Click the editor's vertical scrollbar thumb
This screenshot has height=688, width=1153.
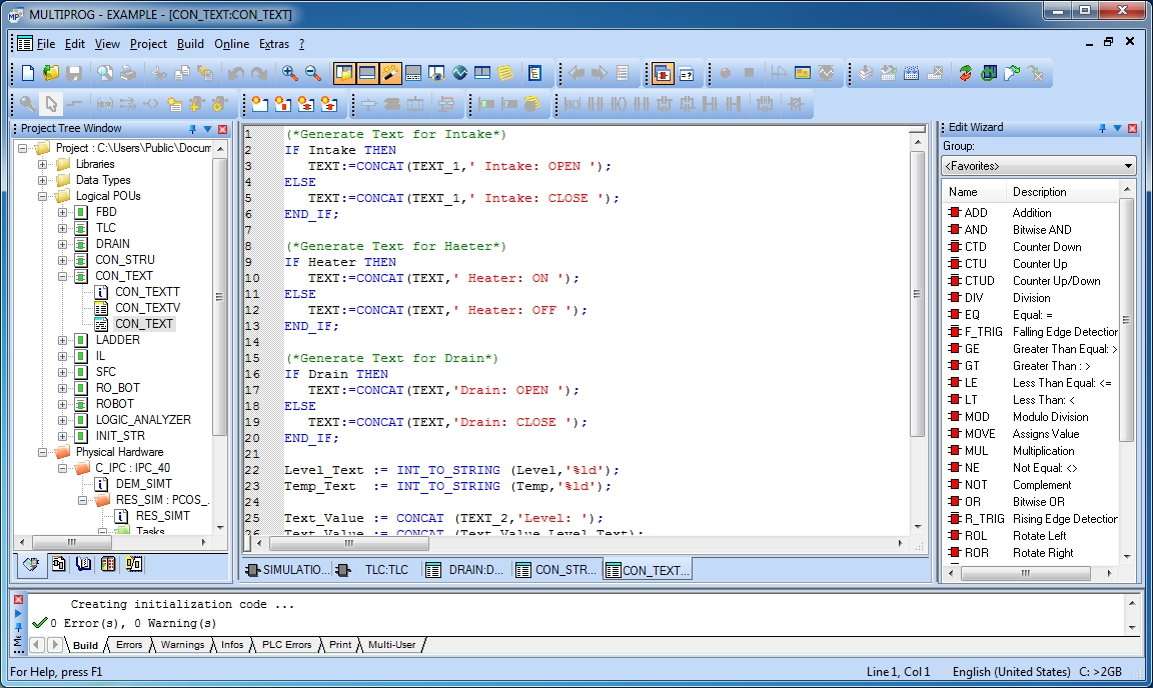[917, 293]
